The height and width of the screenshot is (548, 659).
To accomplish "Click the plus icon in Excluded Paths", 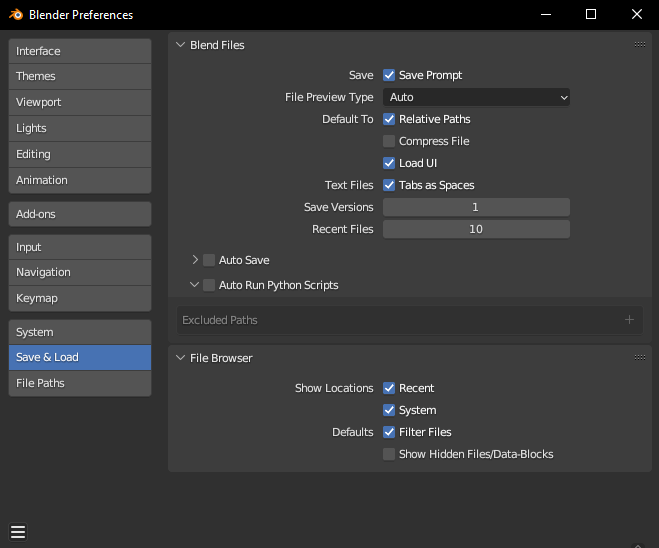I will tap(629, 320).
